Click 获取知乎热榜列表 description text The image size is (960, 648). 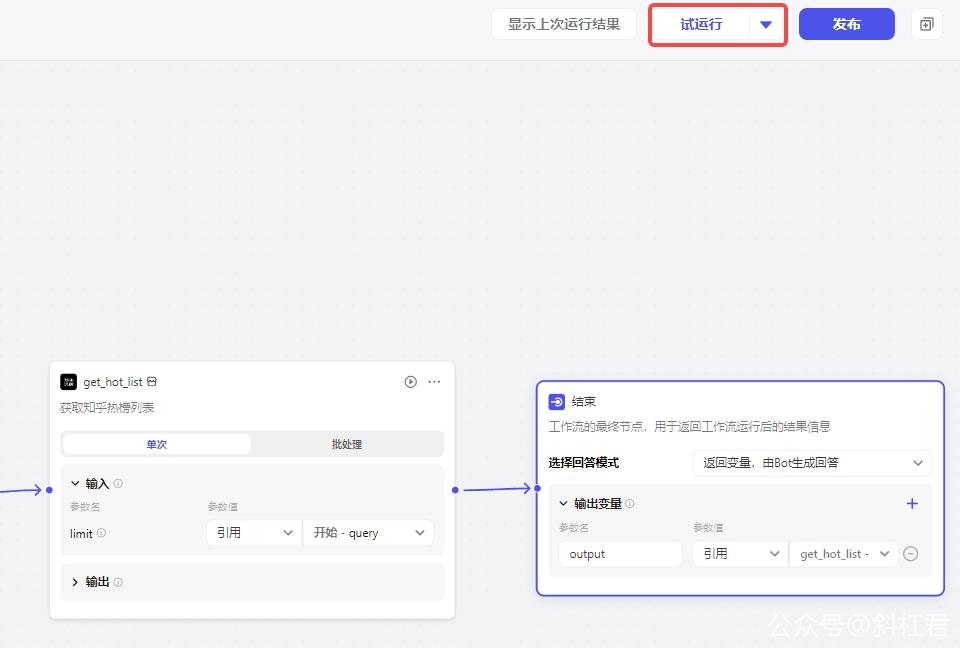pyautogui.click(x=107, y=408)
